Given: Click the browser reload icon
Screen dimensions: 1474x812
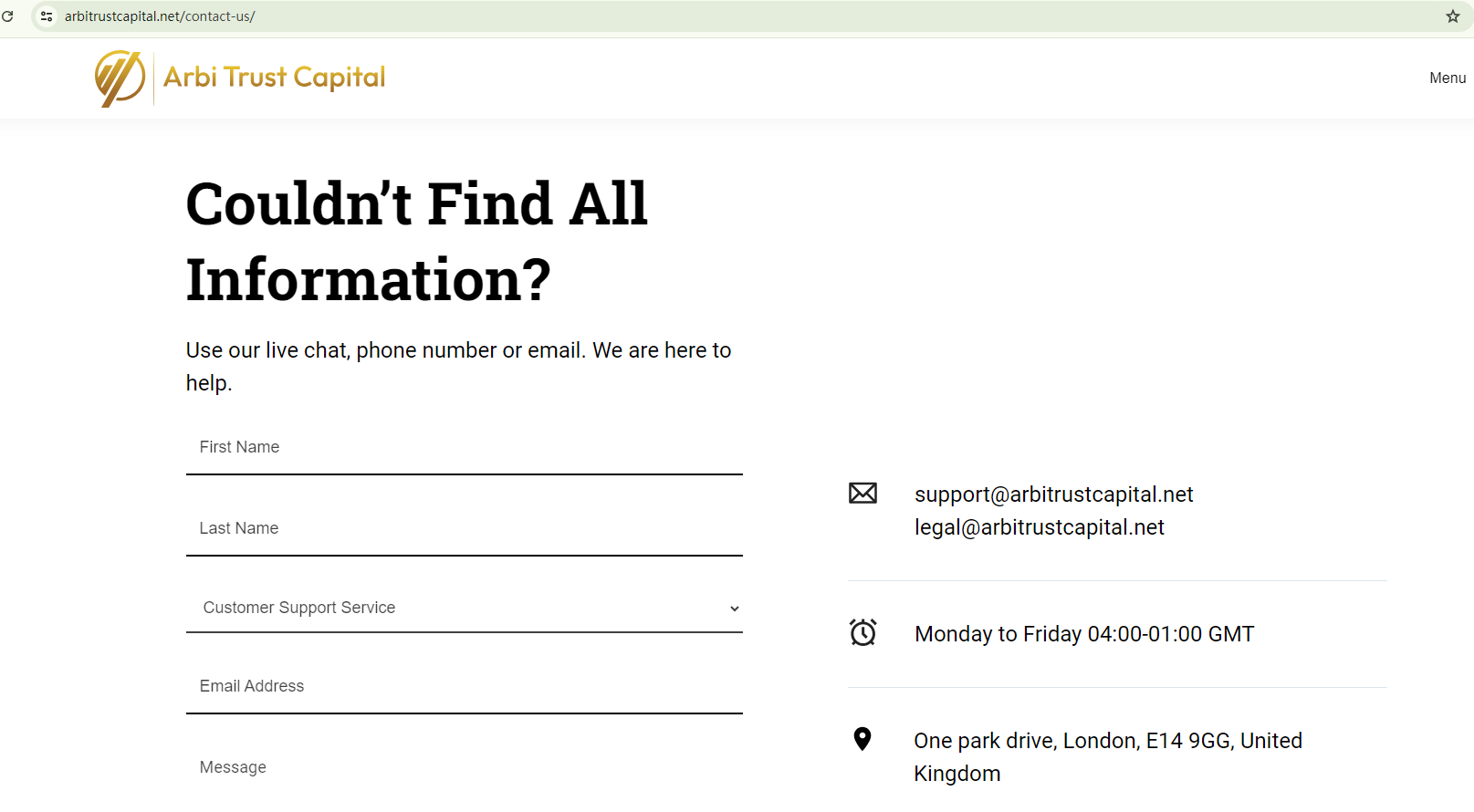Looking at the screenshot, I should tap(8, 16).
